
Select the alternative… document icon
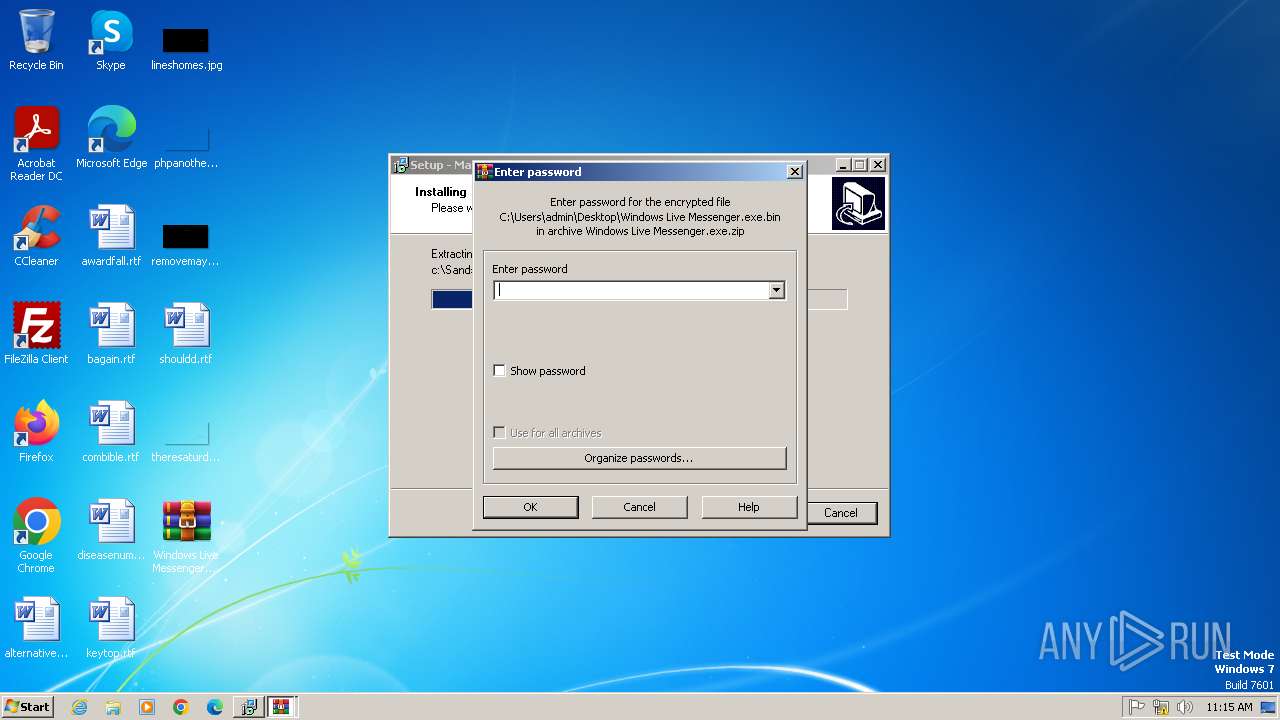click(x=36, y=628)
